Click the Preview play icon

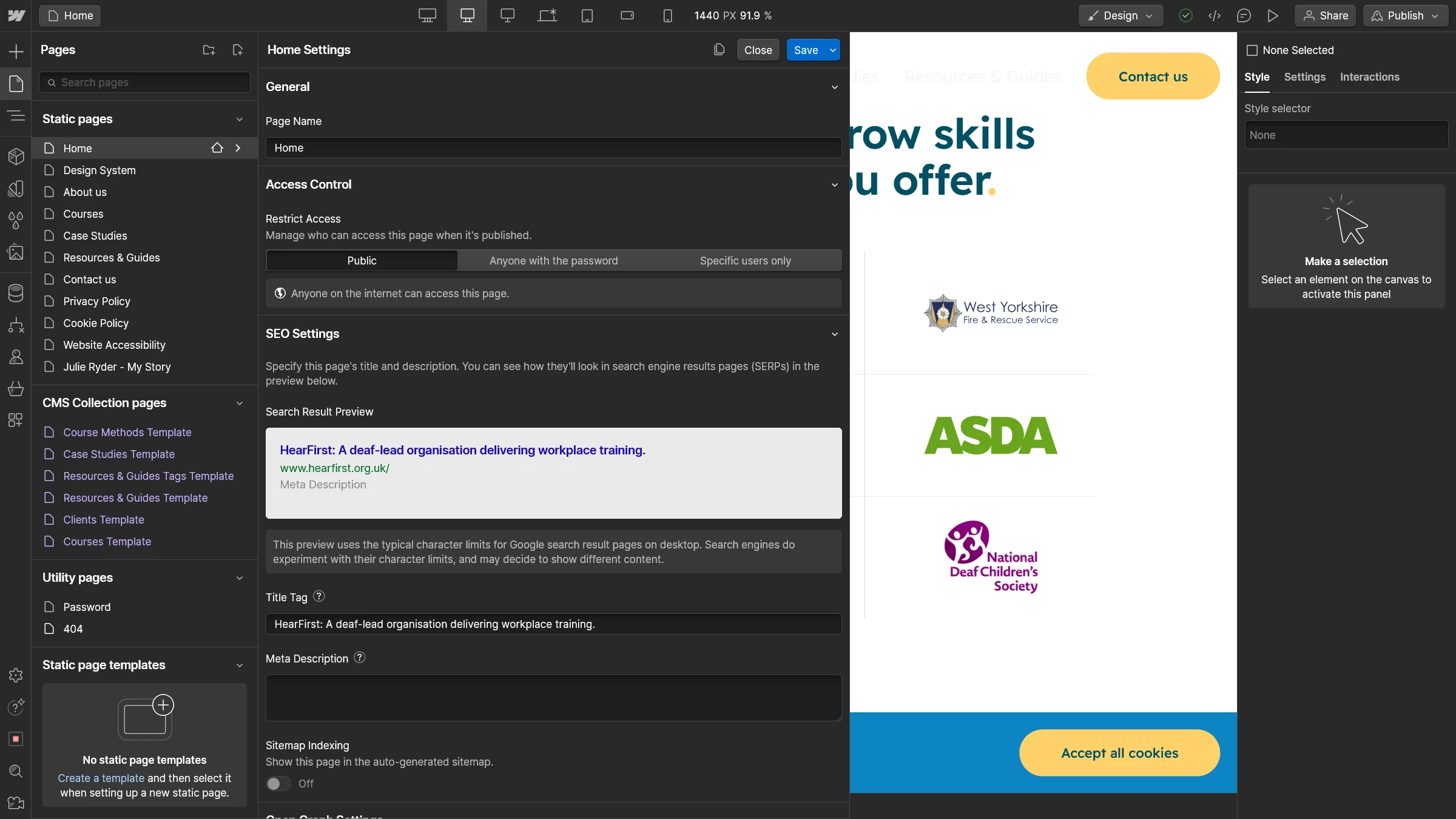click(x=1273, y=16)
